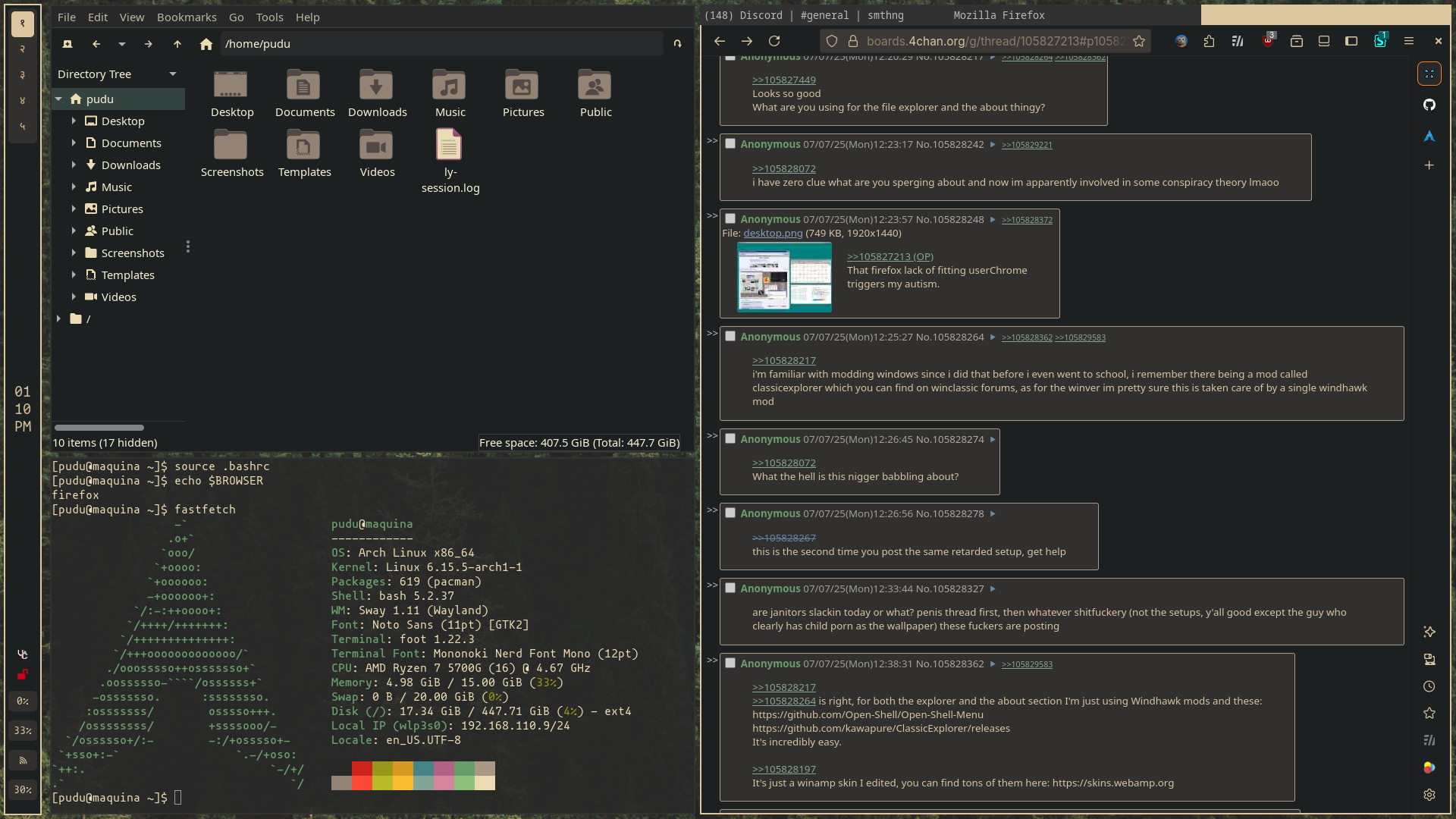Screen dimensions: 1456x819
Task: Open the AI chatbot sparkle icon in sidebar
Action: pos(1429,632)
